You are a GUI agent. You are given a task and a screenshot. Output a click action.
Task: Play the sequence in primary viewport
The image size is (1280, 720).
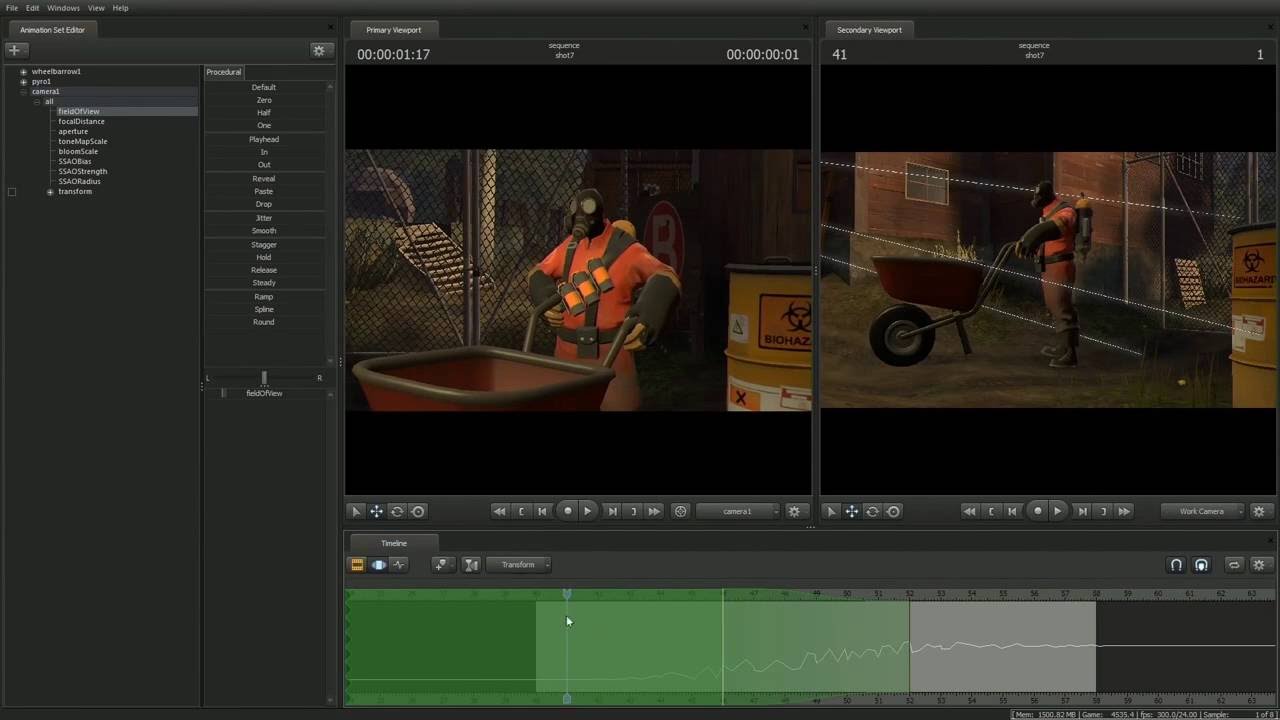tap(588, 511)
